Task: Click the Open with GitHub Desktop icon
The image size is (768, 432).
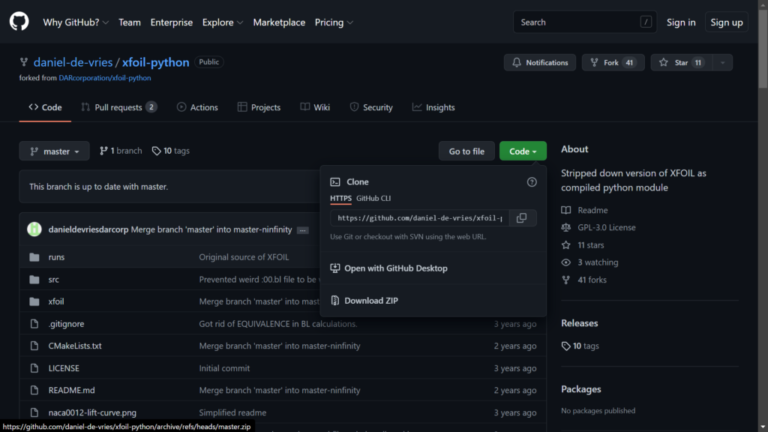Action: 335,268
